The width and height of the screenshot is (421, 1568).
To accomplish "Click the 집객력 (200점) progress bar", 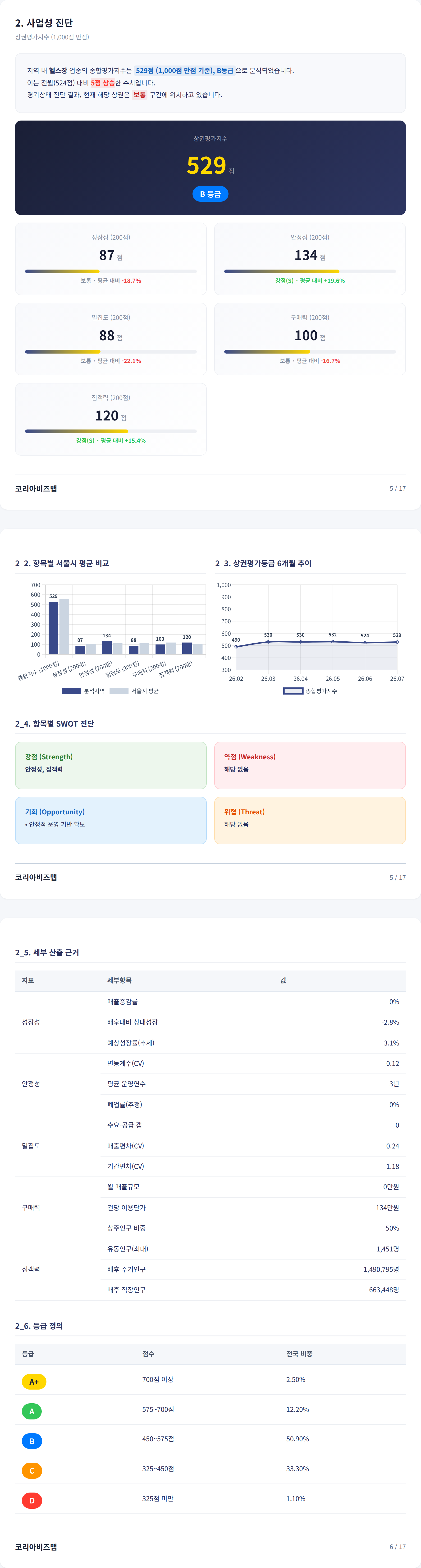I will pyautogui.click(x=111, y=432).
